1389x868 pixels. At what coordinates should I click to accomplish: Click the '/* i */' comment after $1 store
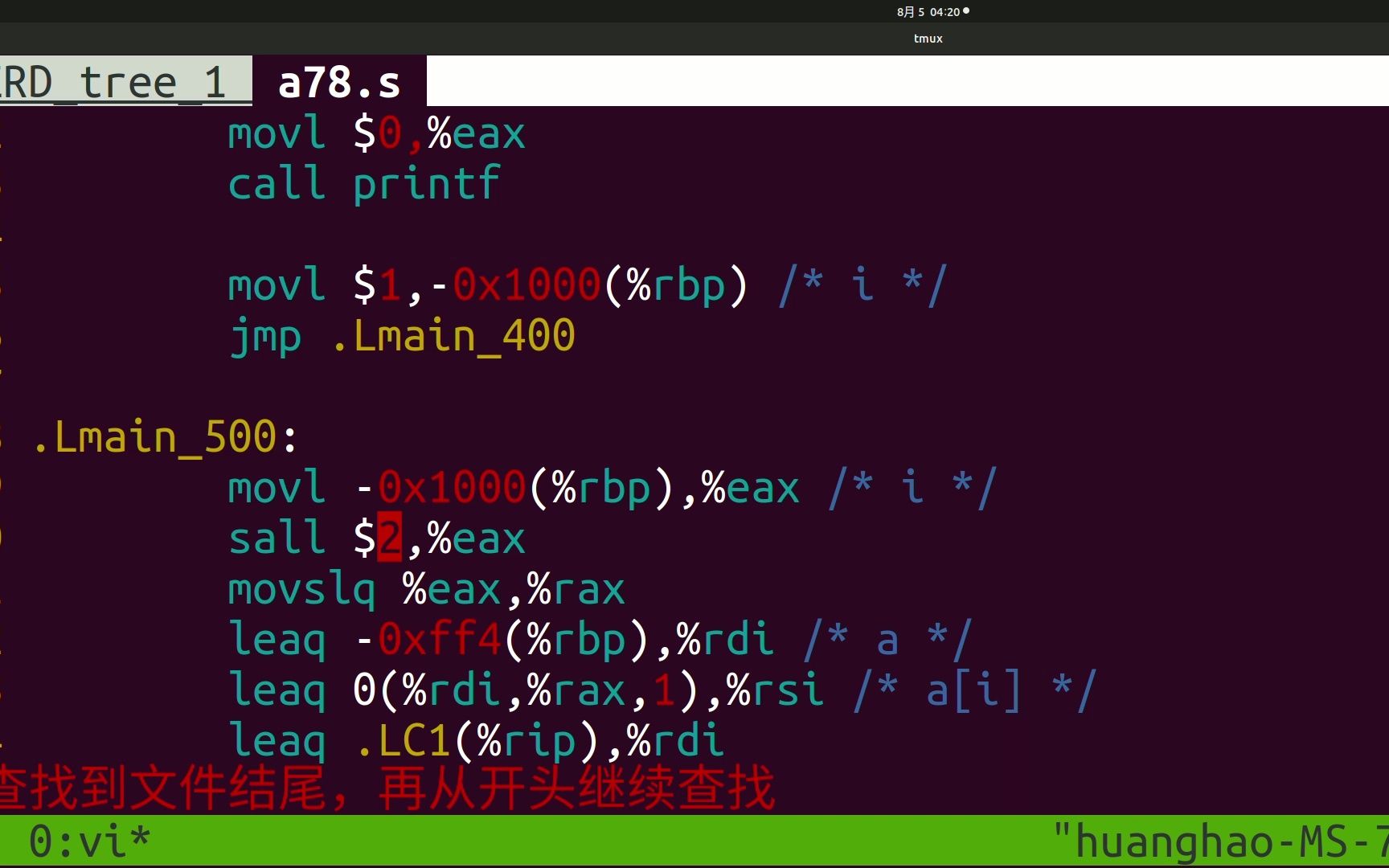(x=863, y=285)
